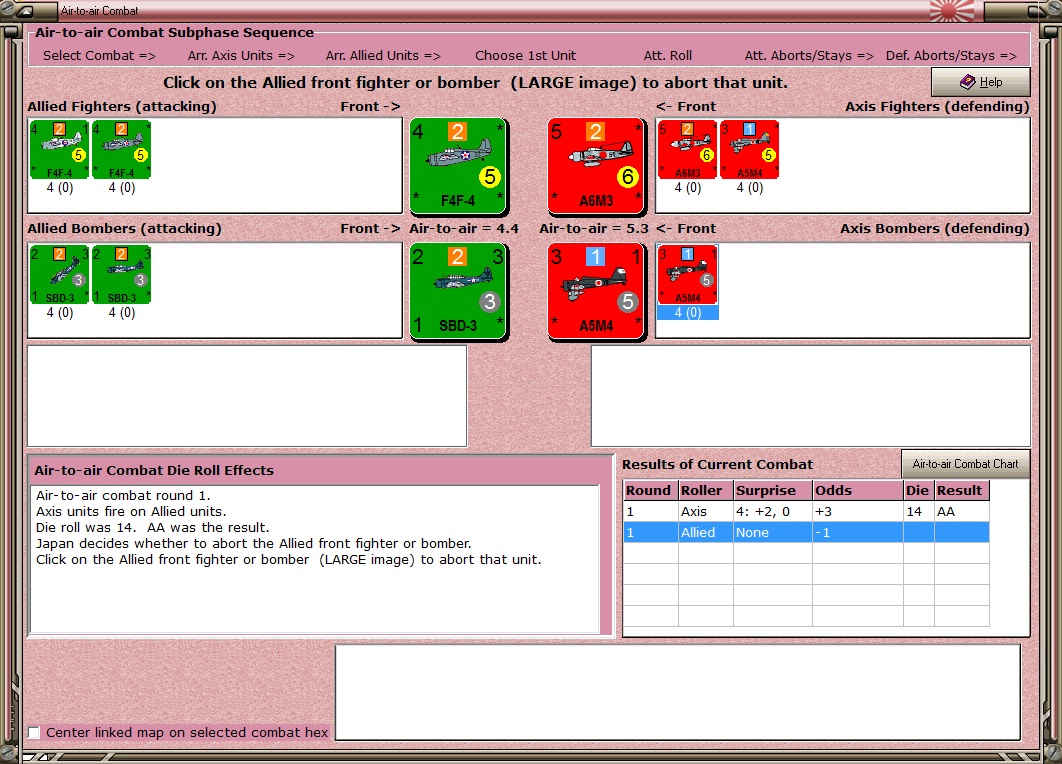
Task: Click the window menu icon in title bar
Action: point(24,11)
